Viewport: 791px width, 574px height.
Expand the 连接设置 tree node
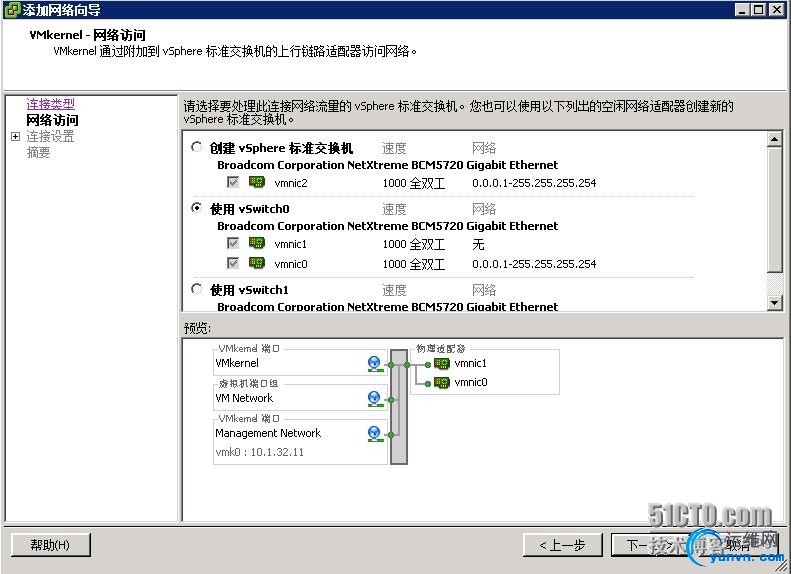(16, 136)
